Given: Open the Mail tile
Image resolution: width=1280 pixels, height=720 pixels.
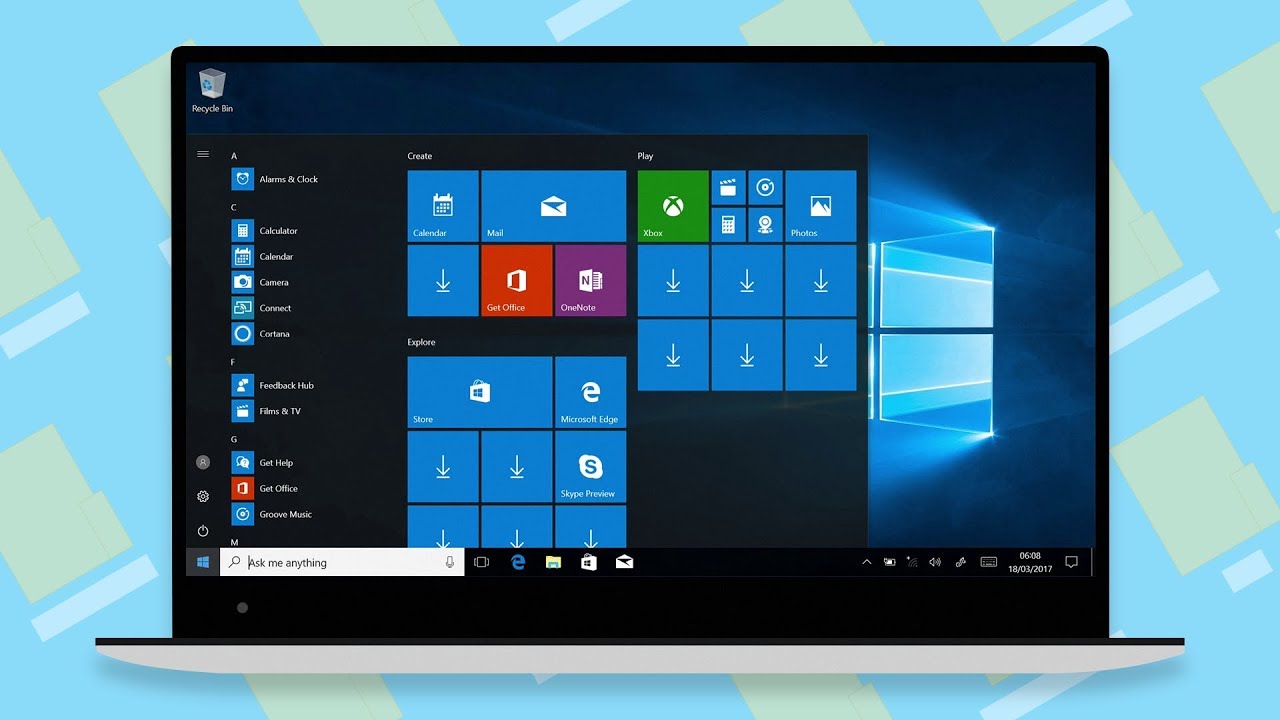Looking at the screenshot, I should 554,206.
